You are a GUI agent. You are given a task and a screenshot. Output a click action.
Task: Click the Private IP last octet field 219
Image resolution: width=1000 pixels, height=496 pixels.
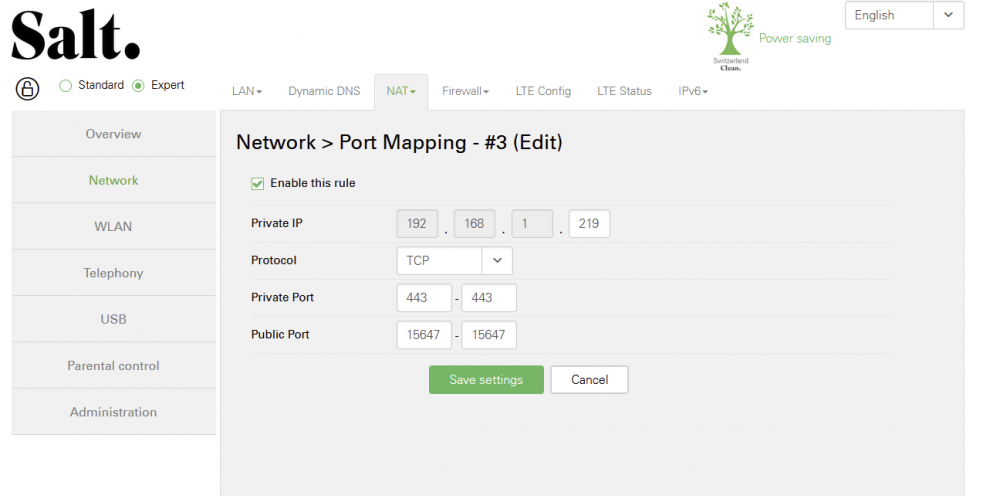pyautogui.click(x=589, y=224)
